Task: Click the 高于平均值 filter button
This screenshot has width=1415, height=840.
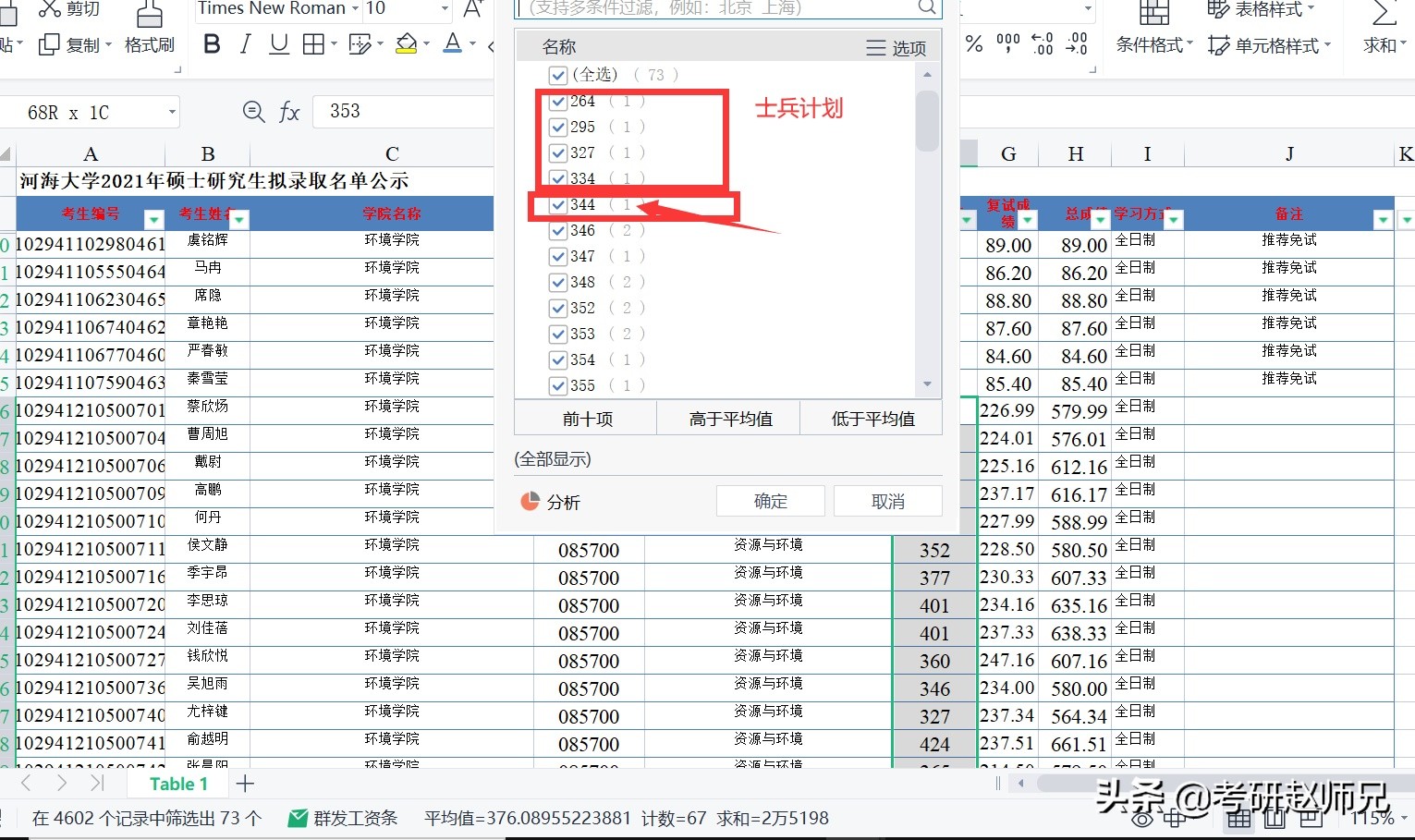Action: pos(728,418)
